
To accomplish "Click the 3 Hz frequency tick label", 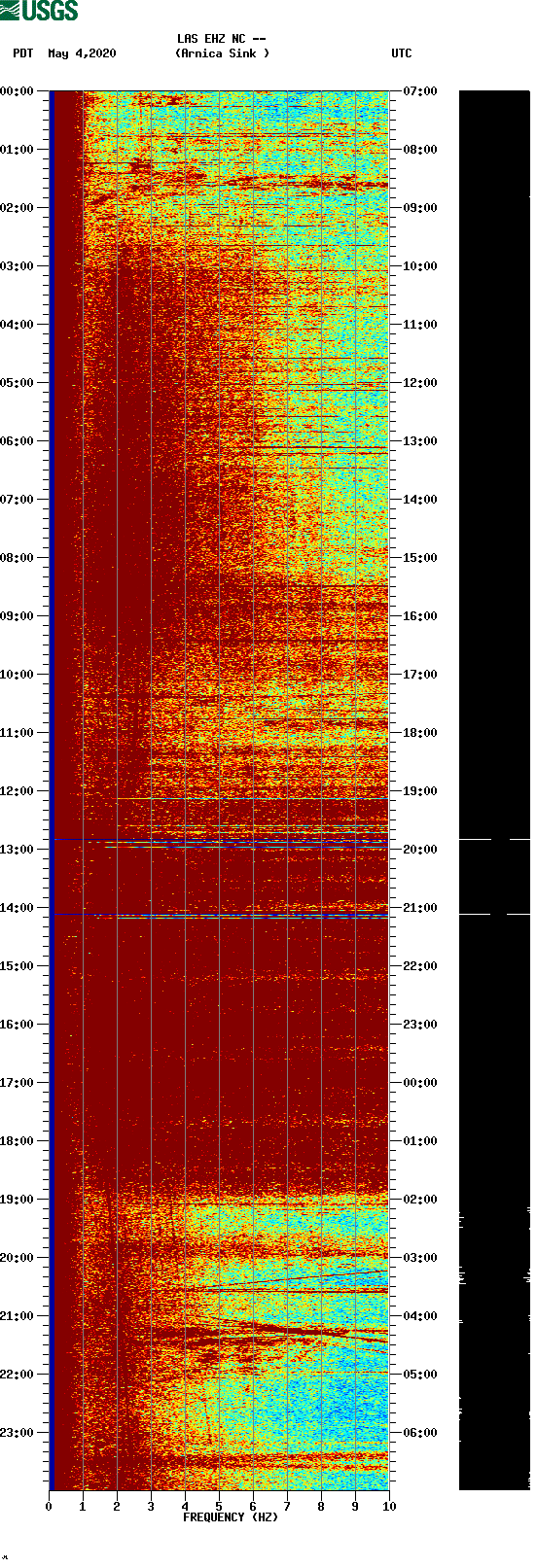I will pyautogui.click(x=151, y=1507).
